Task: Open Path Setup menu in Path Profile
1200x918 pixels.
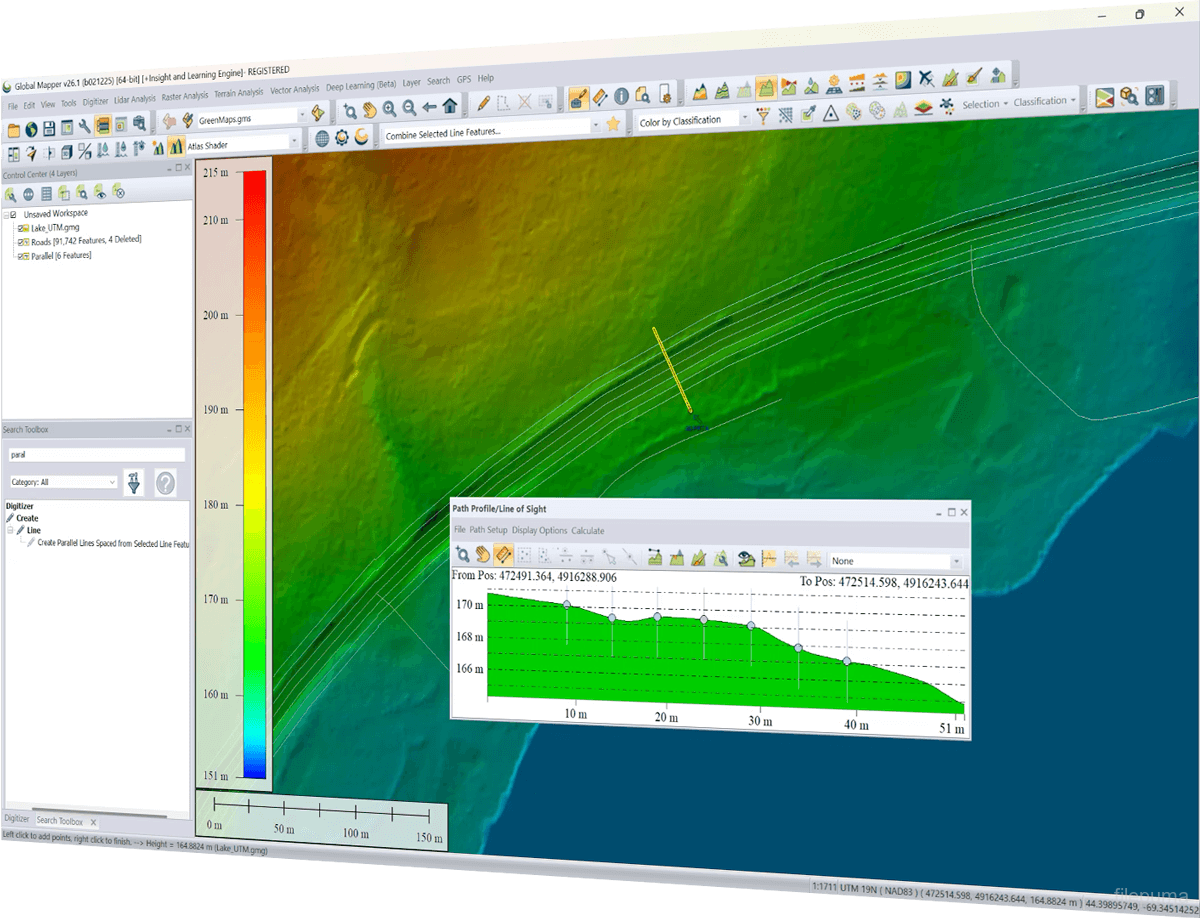Action: (x=489, y=530)
